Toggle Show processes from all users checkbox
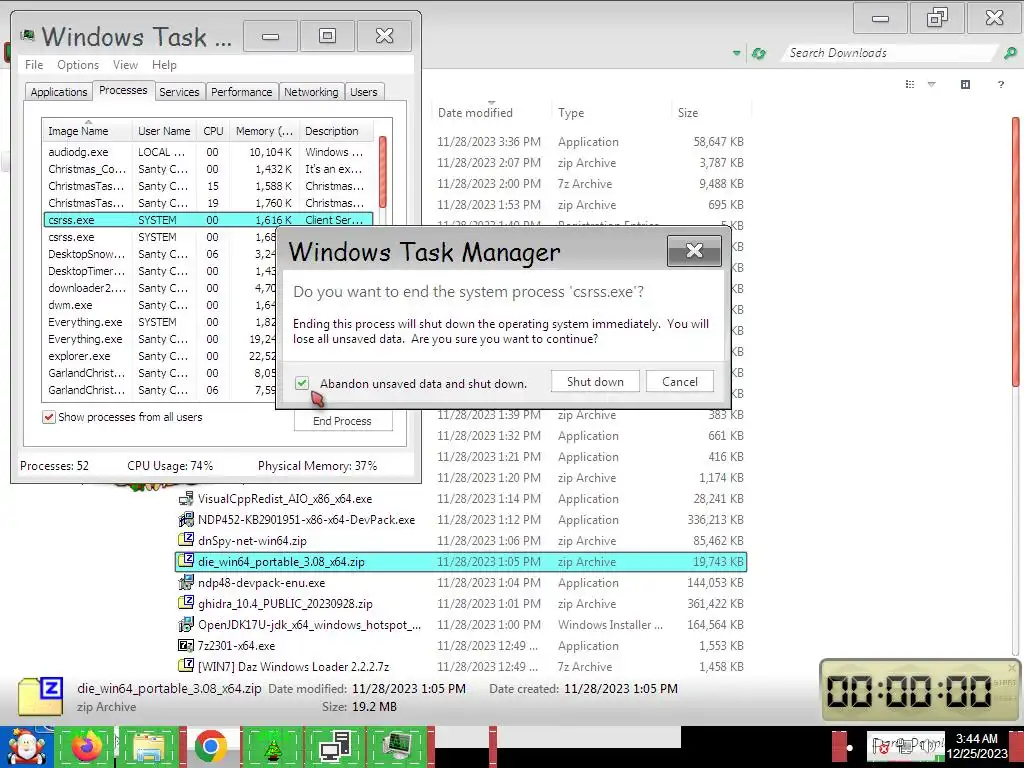The width and height of the screenshot is (1024, 768). 49,417
